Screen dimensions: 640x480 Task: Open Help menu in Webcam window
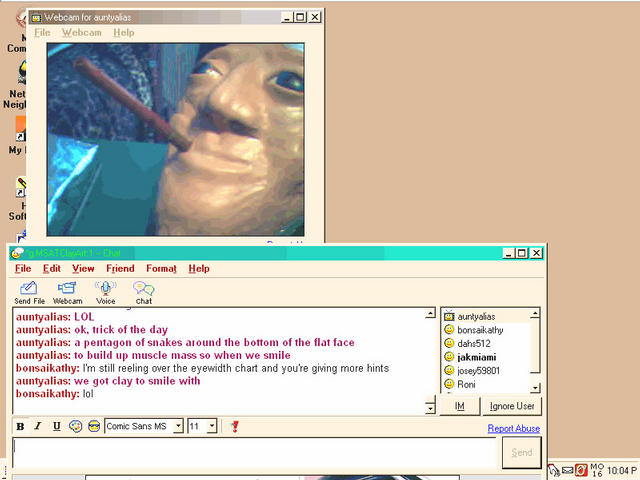tap(124, 32)
